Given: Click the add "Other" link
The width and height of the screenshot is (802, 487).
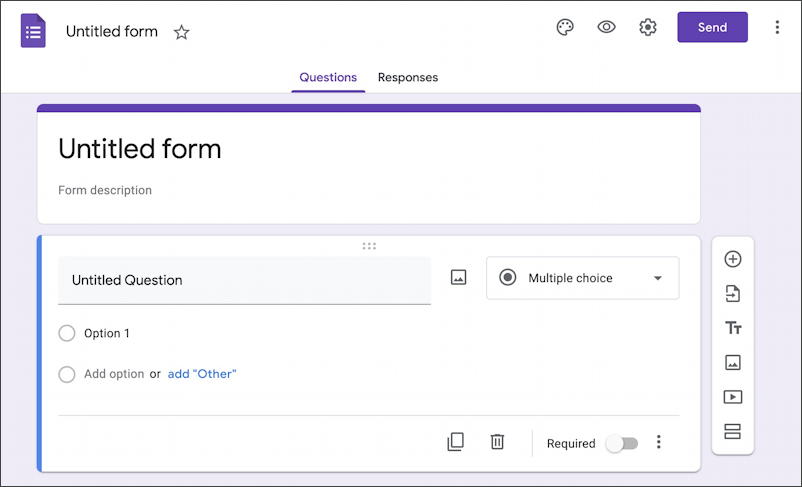Looking at the screenshot, I should 202,374.
